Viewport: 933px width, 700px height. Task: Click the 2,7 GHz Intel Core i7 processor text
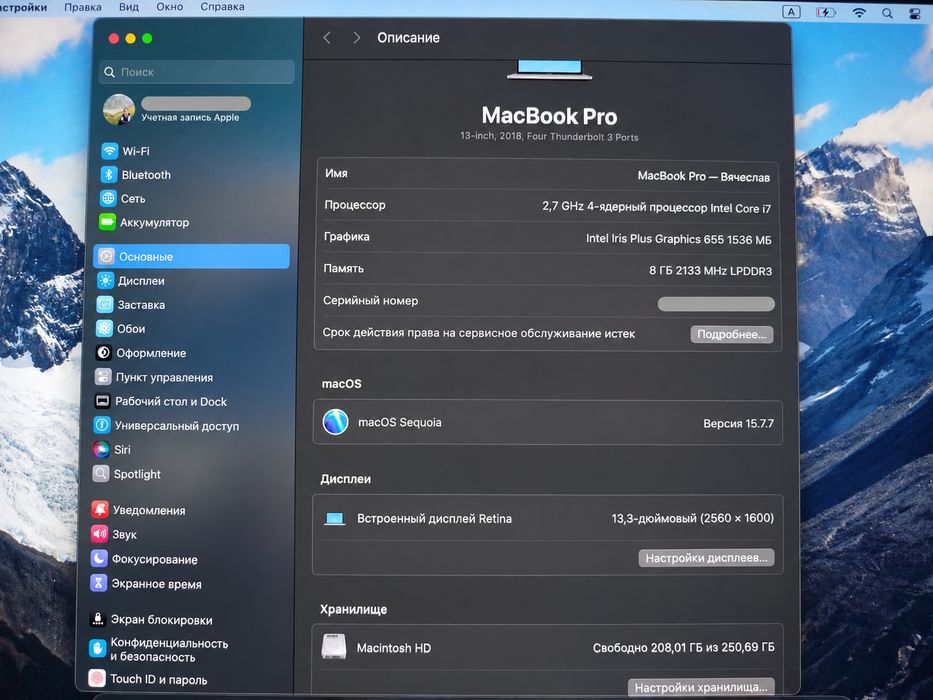(656, 207)
